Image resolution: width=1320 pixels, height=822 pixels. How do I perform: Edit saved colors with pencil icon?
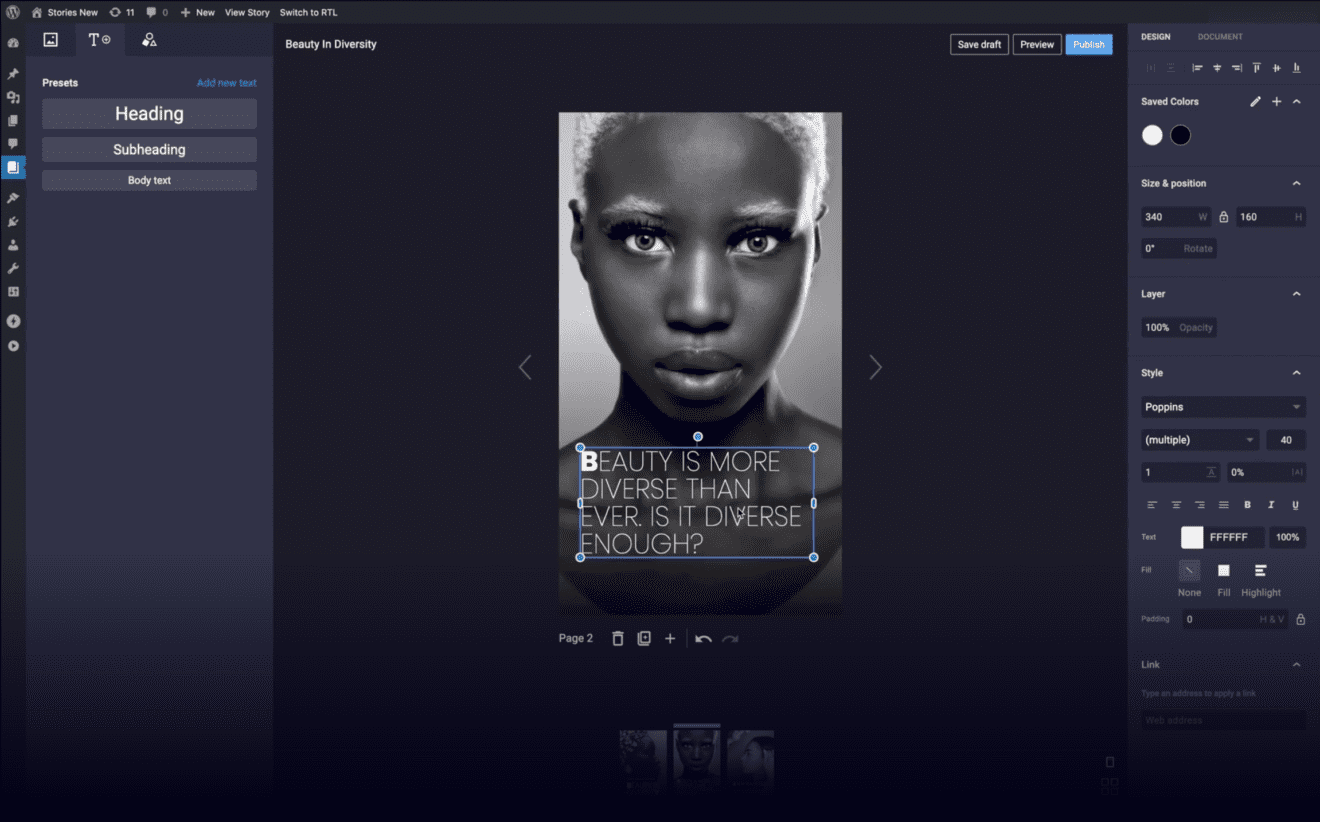[1255, 101]
